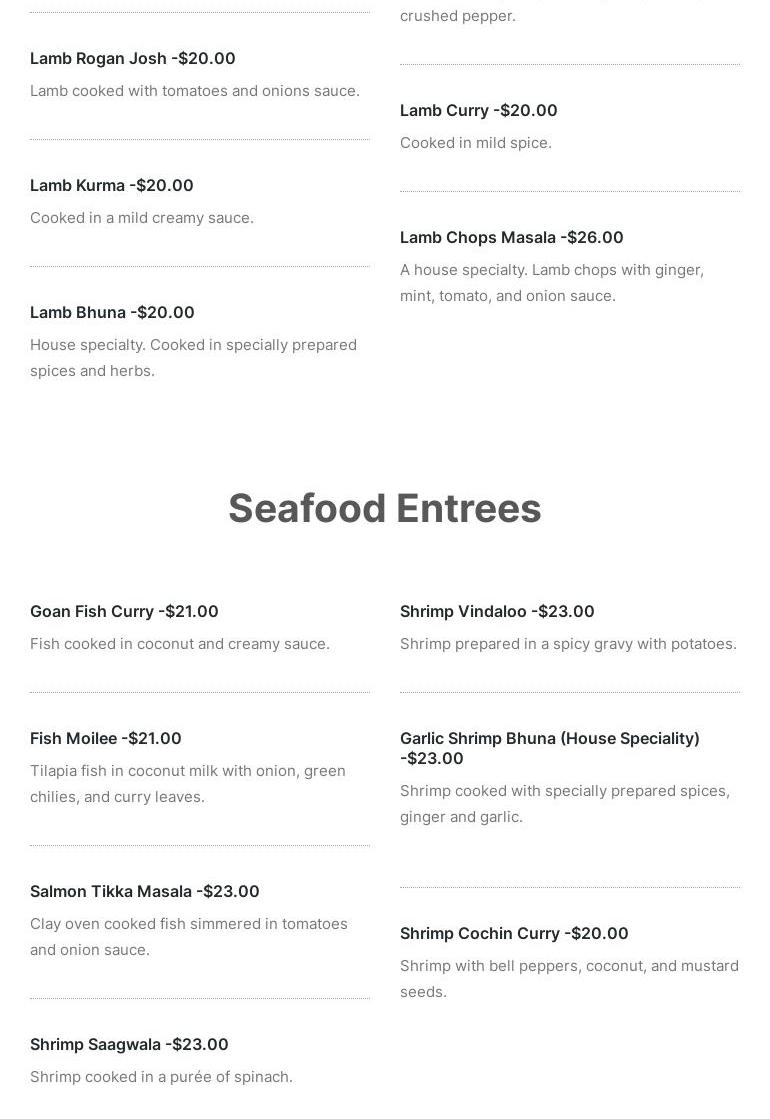This screenshot has height=1119, width=770.
Task: Open the Lamb Kurma item
Action: [x=111, y=186]
